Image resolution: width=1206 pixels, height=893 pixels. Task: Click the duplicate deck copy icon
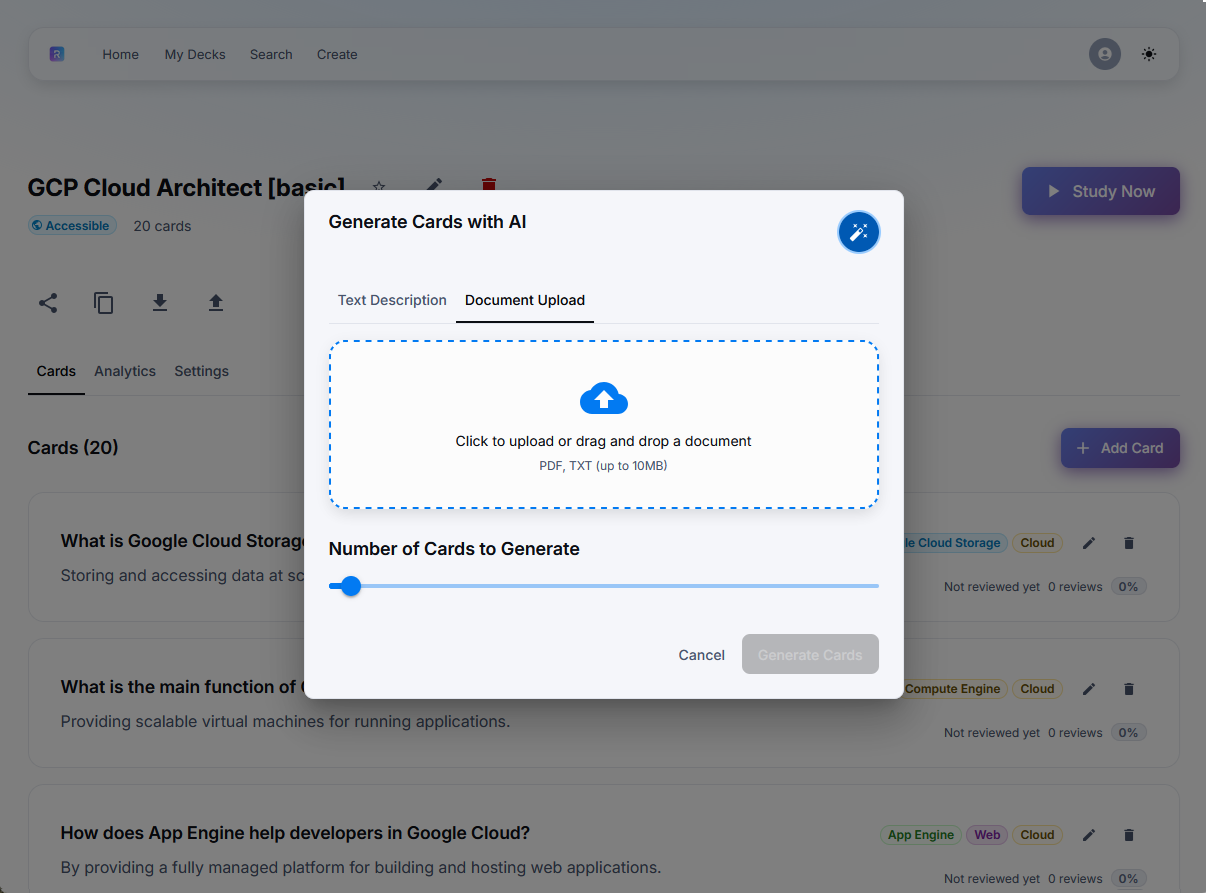click(x=104, y=303)
